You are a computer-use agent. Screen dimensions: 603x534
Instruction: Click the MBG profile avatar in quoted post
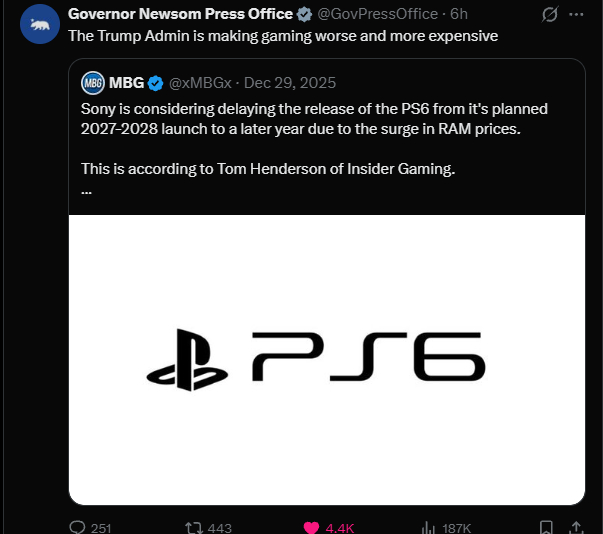(93, 82)
